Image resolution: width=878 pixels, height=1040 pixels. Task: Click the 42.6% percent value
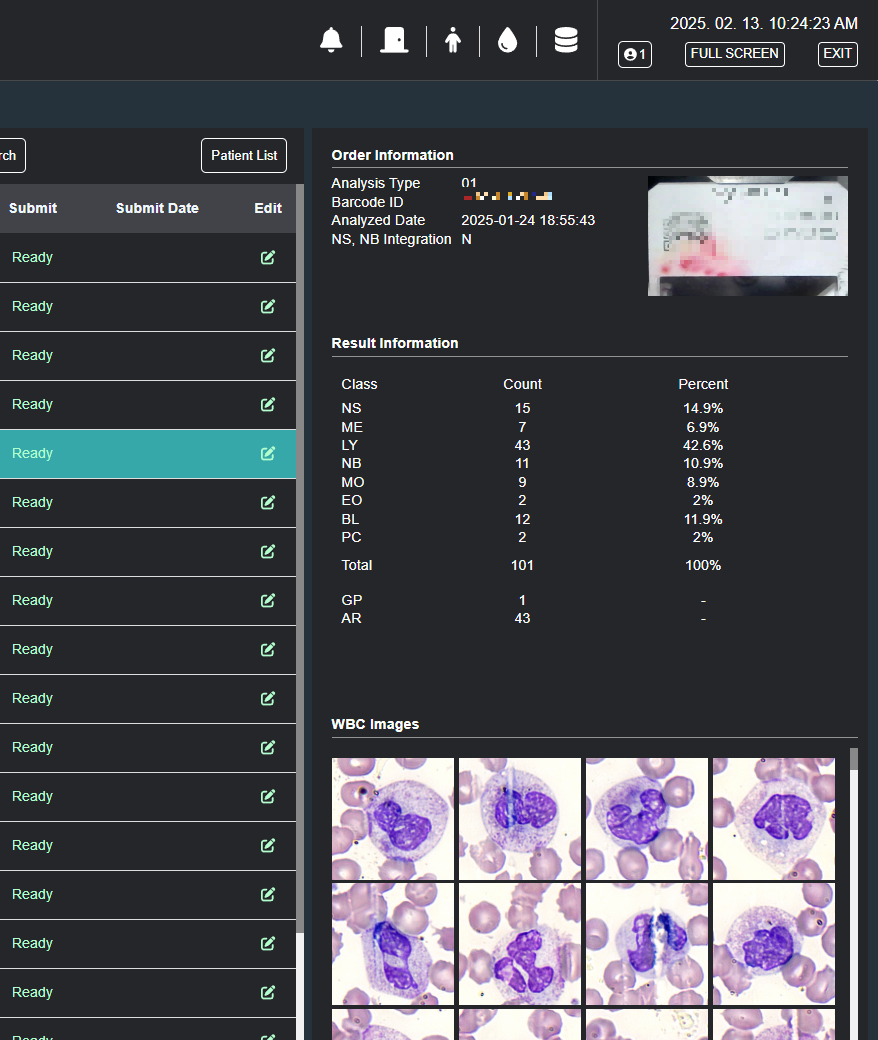click(703, 445)
